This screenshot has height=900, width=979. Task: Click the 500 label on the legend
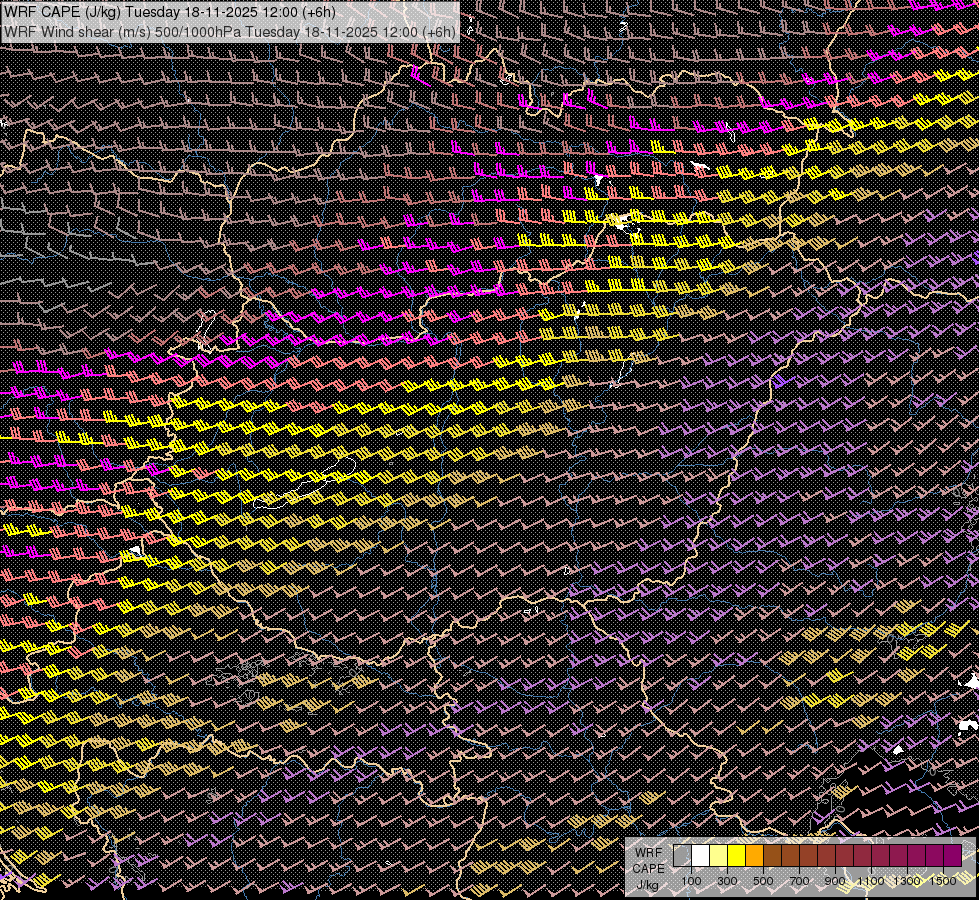[x=763, y=881]
